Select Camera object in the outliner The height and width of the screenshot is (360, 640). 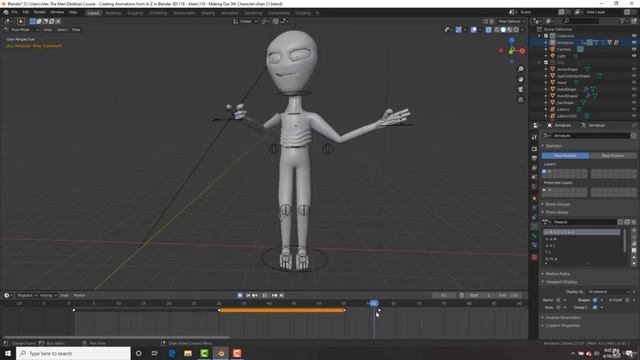[564, 49]
